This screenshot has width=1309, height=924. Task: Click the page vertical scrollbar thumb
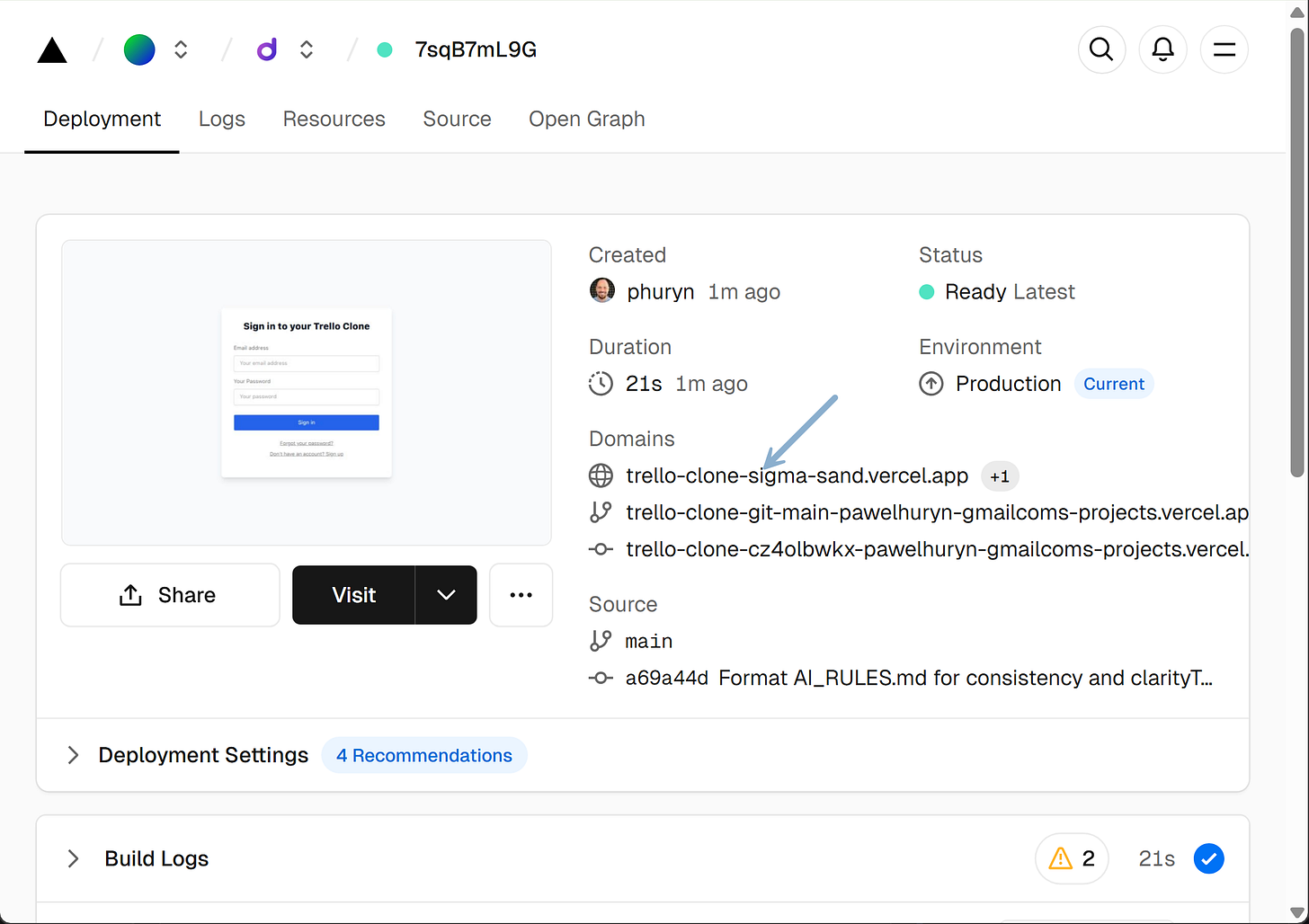pyautogui.click(x=1297, y=252)
